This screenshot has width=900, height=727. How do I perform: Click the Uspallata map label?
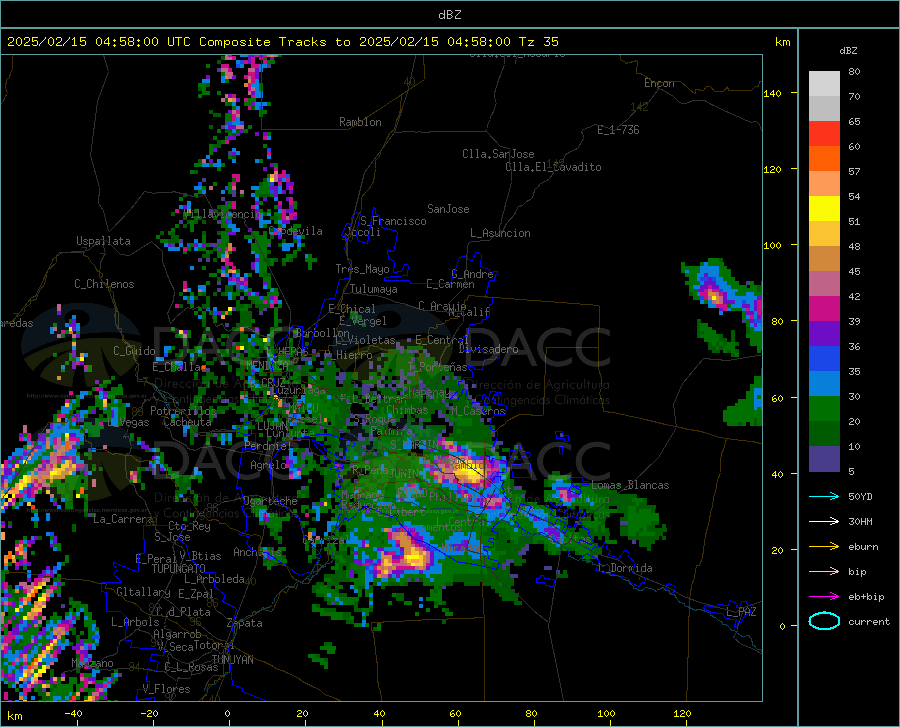103,241
